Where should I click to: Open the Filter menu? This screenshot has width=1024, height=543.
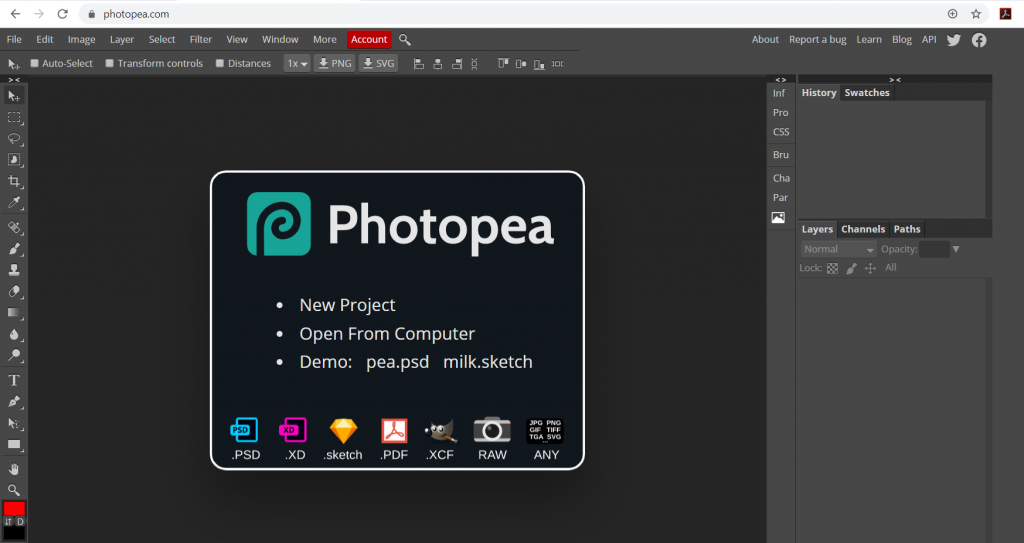201,39
